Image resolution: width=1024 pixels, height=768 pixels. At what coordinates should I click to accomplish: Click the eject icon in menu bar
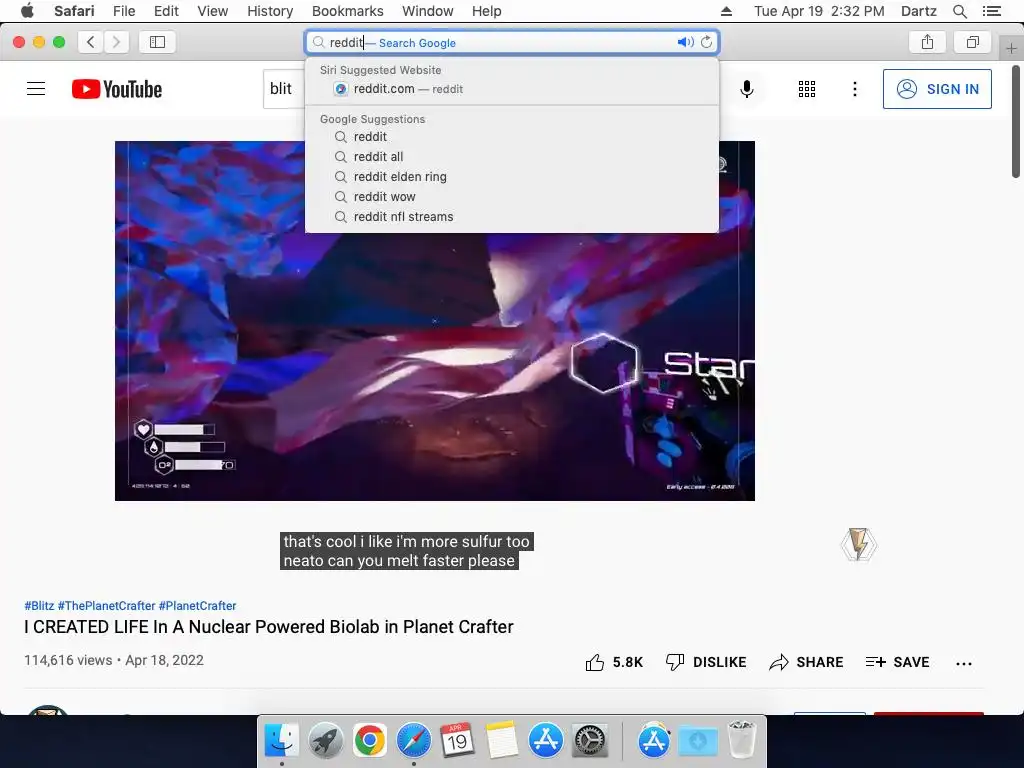pos(726,11)
